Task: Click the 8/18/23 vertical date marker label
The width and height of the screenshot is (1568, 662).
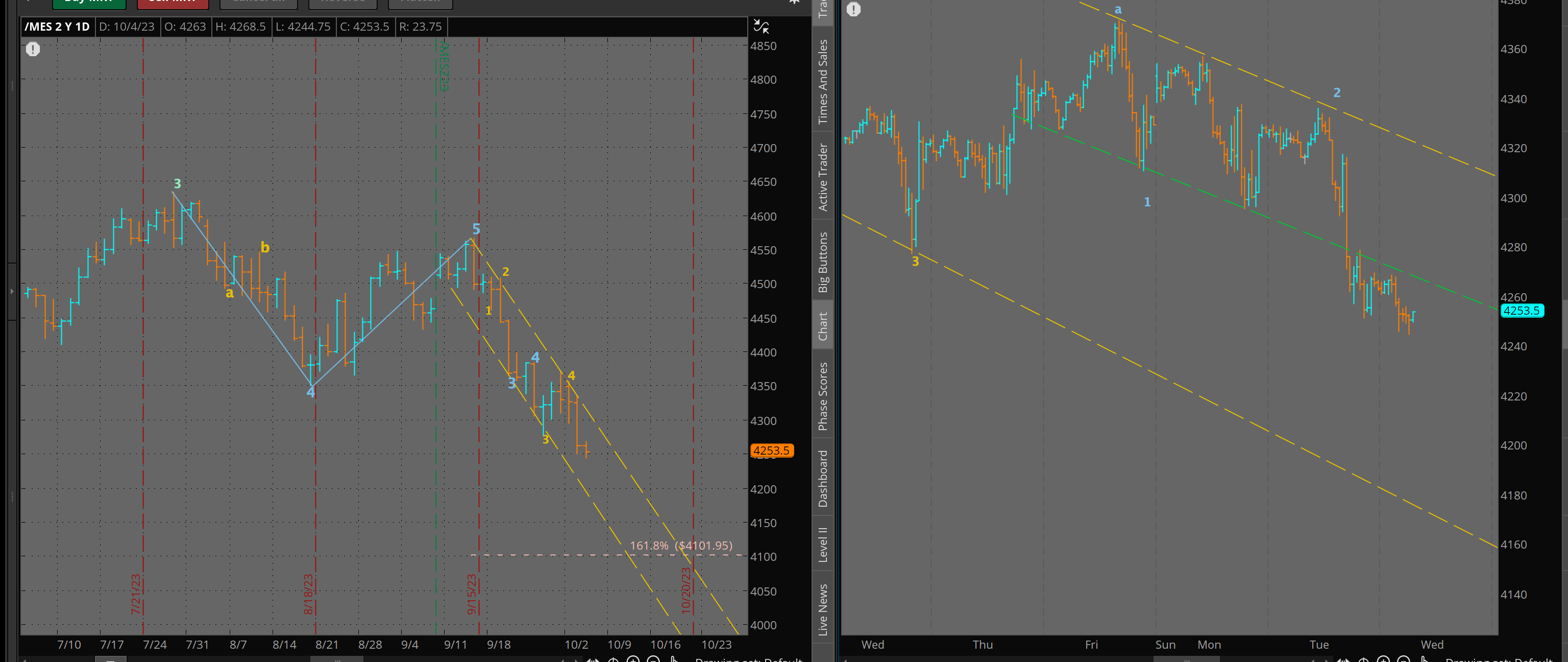Action: click(x=308, y=594)
